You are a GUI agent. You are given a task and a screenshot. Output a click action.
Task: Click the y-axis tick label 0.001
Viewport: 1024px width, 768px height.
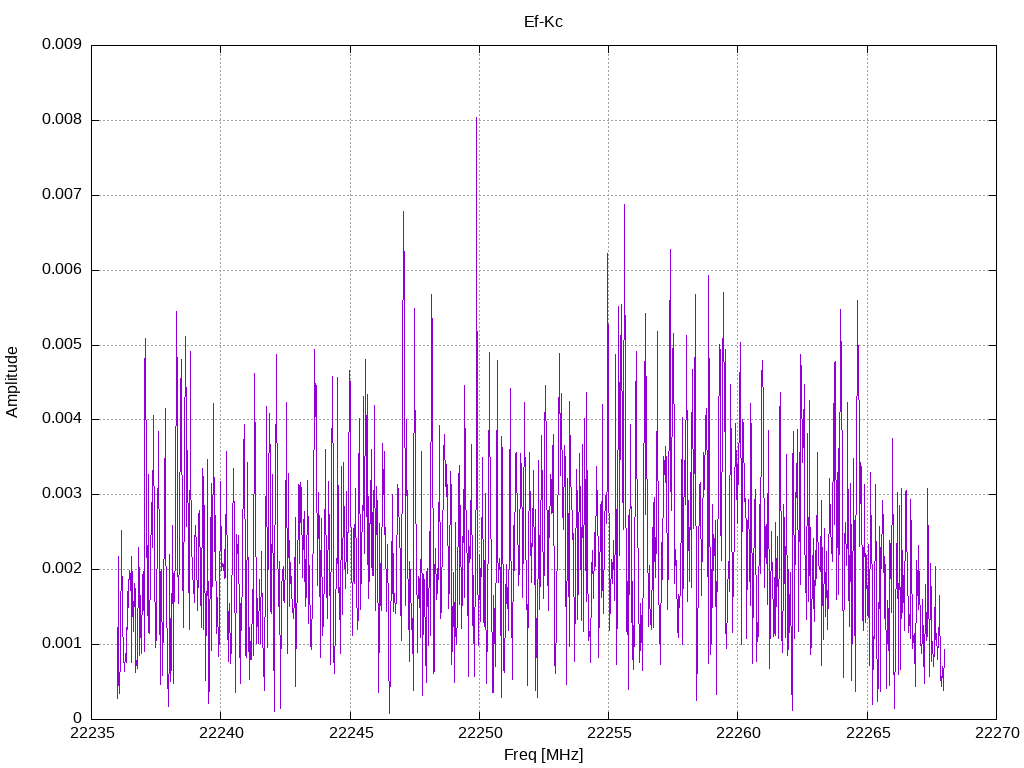tap(61, 643)
